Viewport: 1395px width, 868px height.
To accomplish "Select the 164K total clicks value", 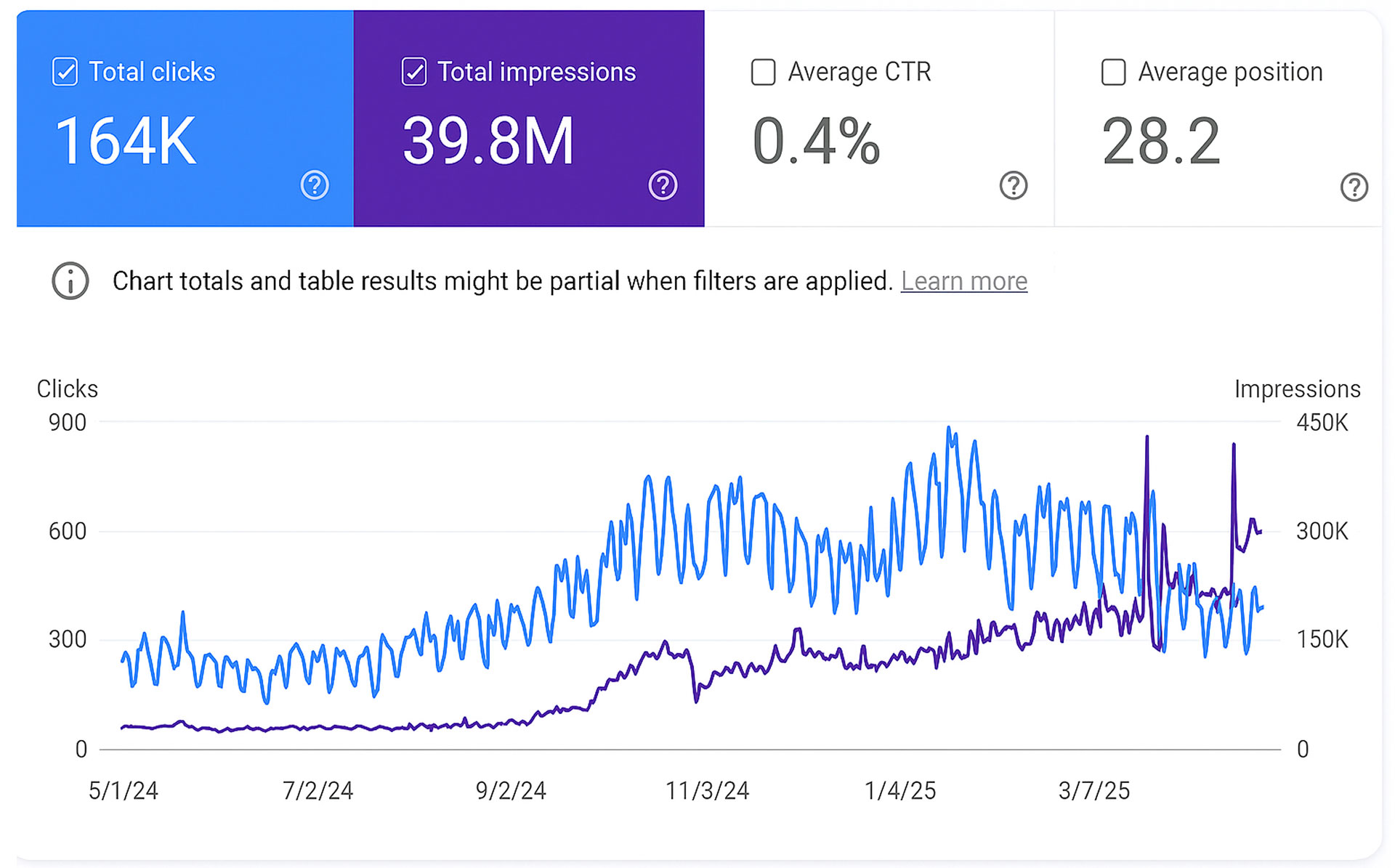I will click(x=126, y=141).
